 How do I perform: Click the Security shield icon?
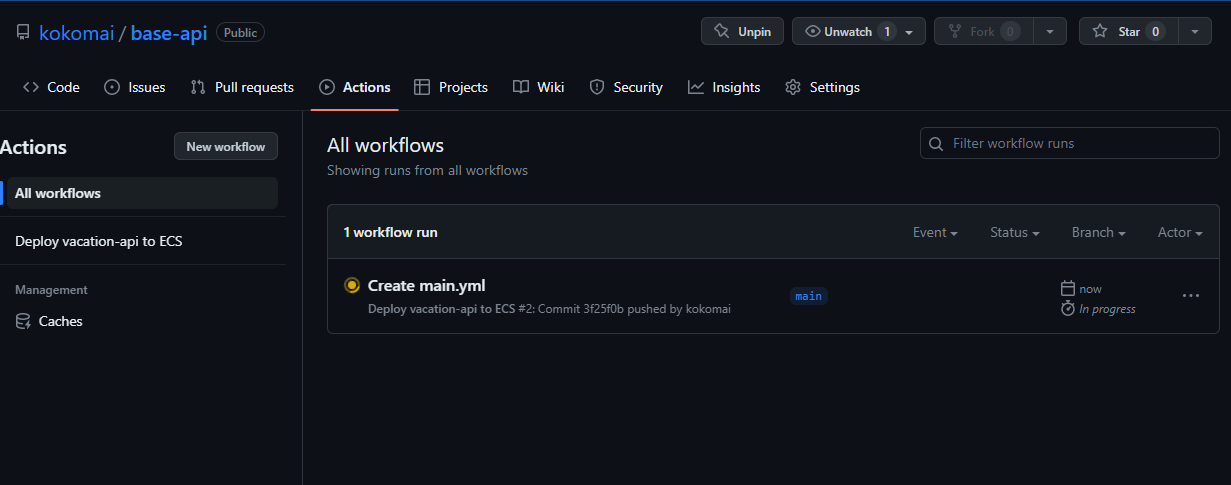point(597,87)
